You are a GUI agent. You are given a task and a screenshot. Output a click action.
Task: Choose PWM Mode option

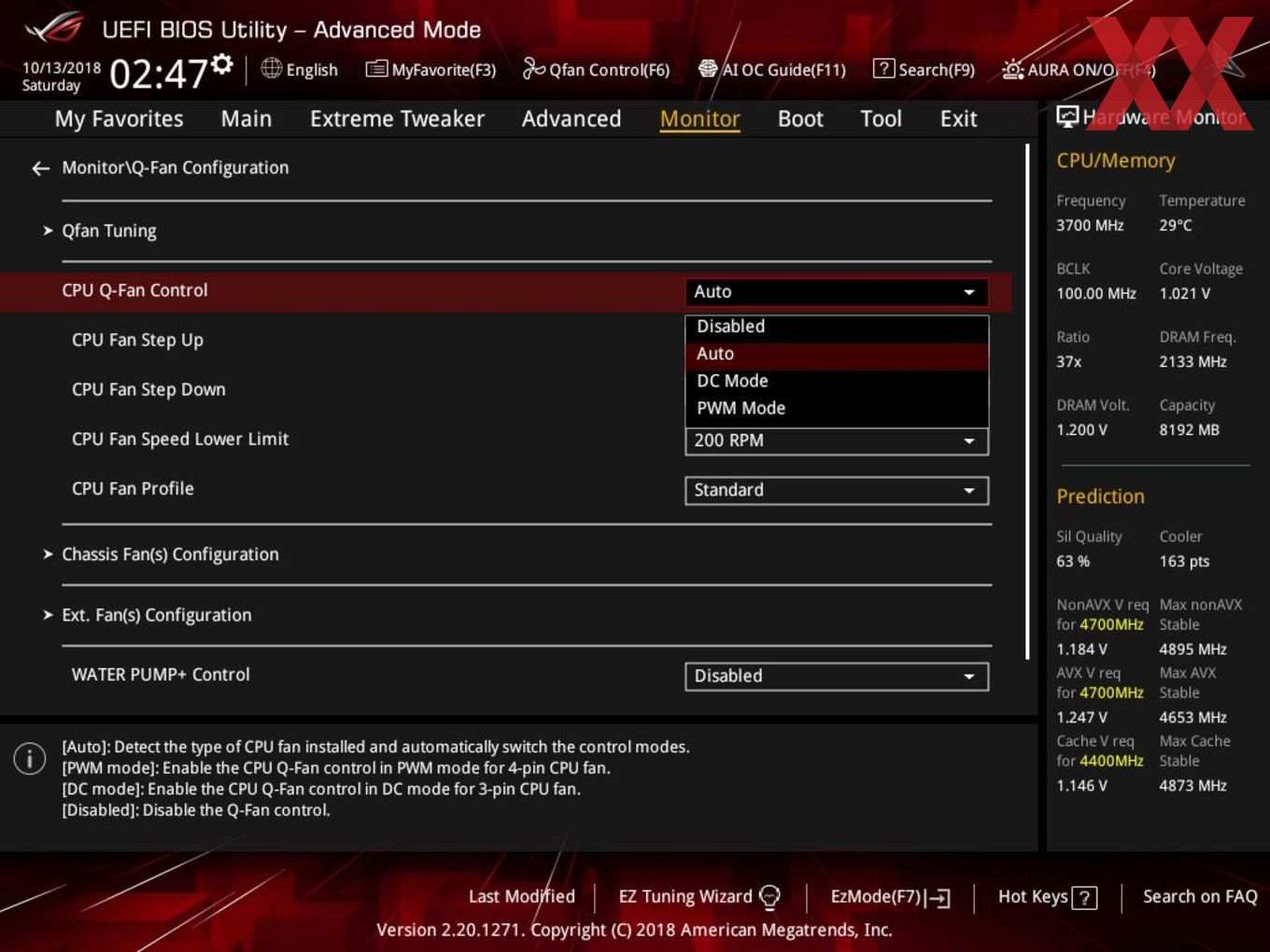pos(837,408)
